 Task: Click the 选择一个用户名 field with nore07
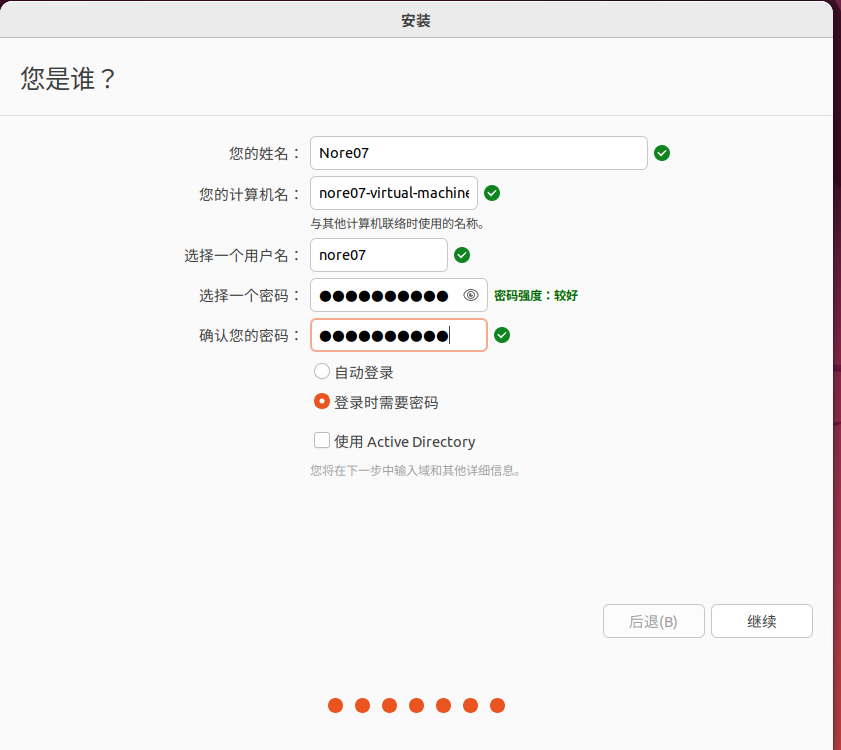point(378,255)
